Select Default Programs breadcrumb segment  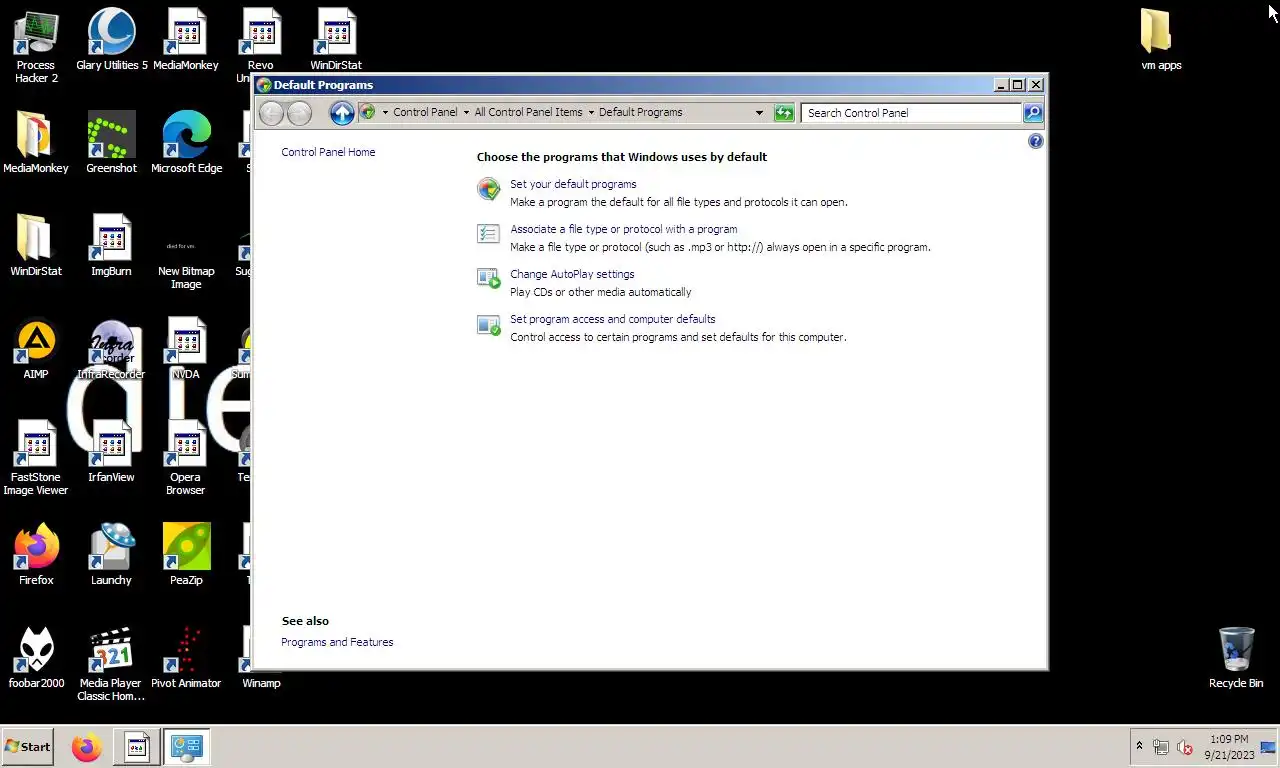coord(640,112)
